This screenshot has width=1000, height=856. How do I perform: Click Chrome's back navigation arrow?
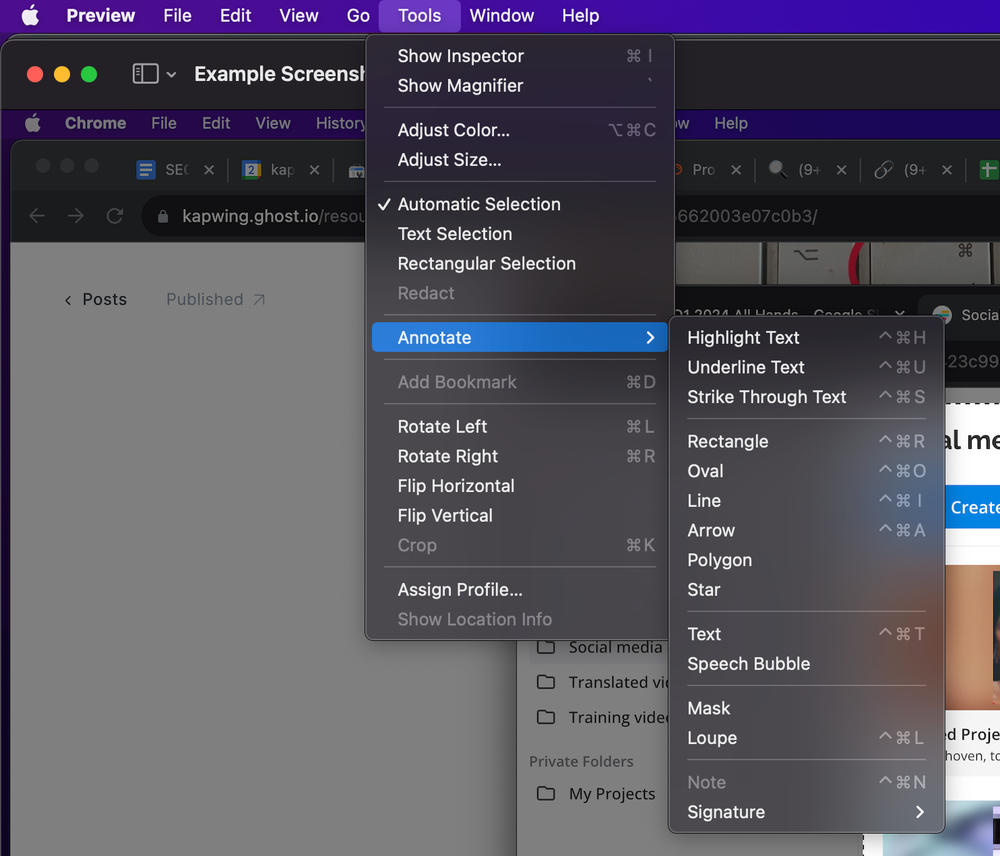(36, 215)
